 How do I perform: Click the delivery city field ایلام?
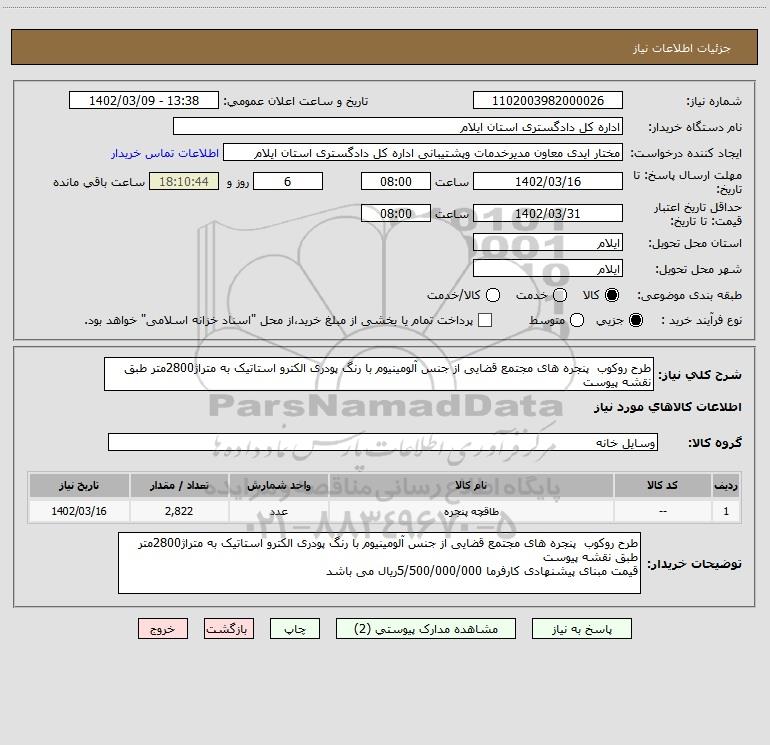point(548,269)
